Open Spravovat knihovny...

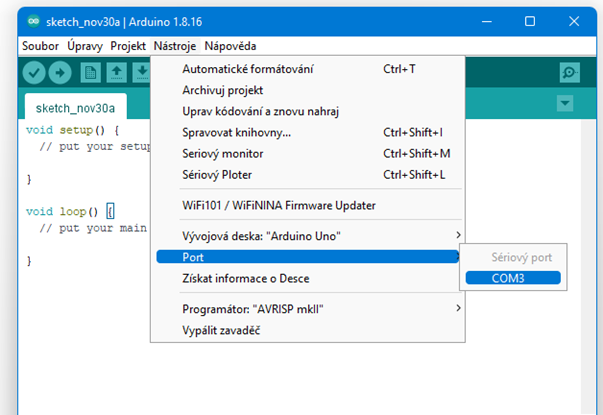click(x=308, y=133)
